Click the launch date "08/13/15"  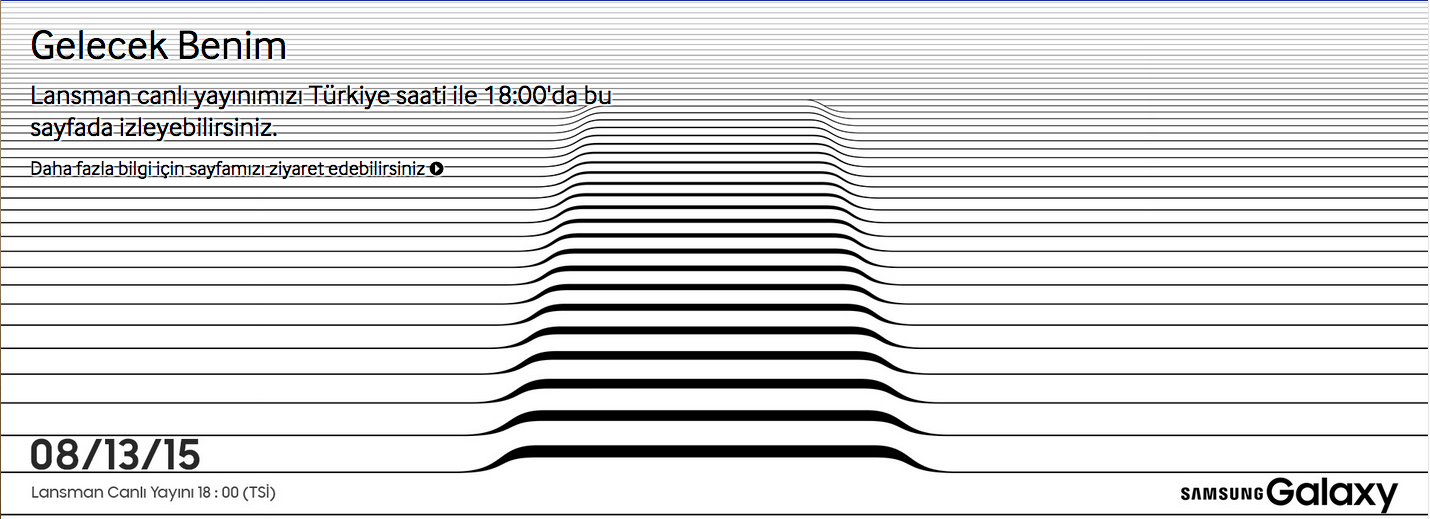tap(116, 455)
